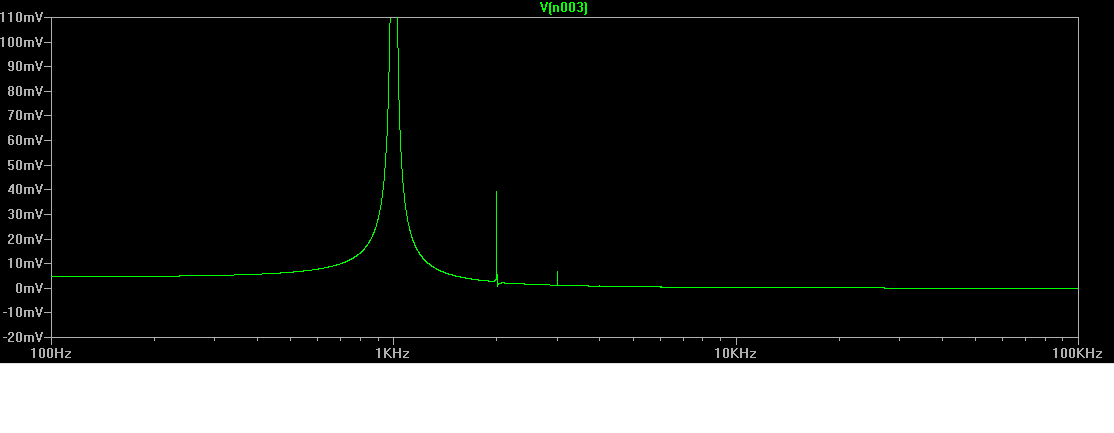Screen dimensions: 1114x433
Task: Click the -10mV vertical axis label
Action: click(x=23, y=312)
